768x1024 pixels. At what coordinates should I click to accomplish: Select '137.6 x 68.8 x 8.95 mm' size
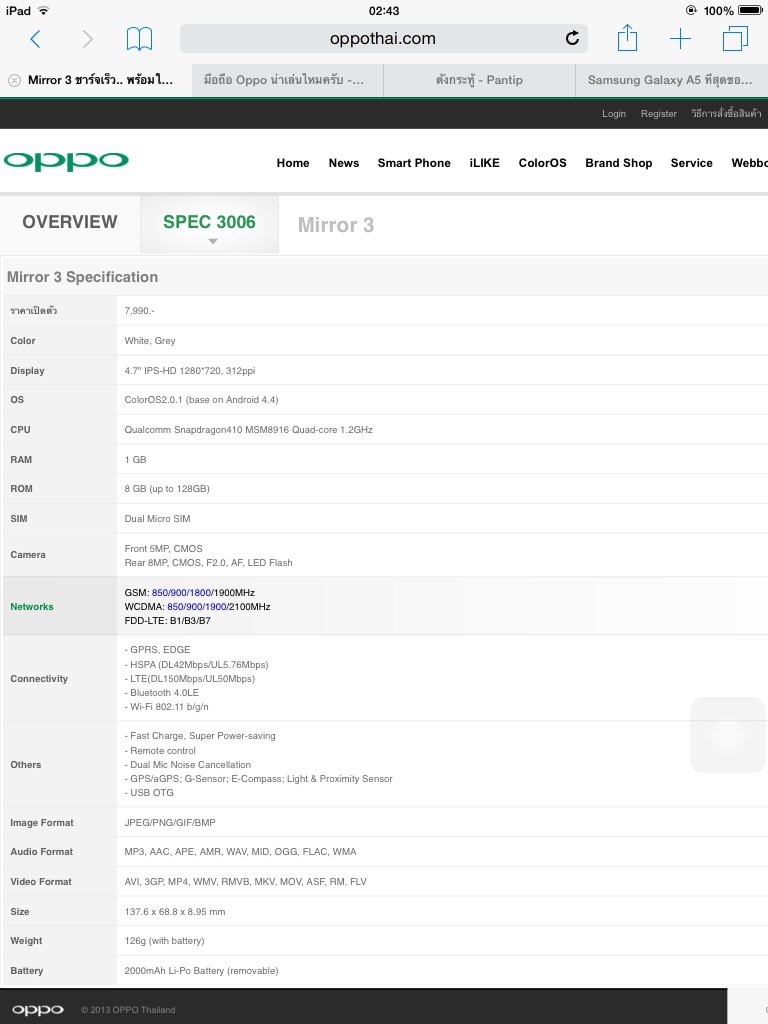(174, 912)
